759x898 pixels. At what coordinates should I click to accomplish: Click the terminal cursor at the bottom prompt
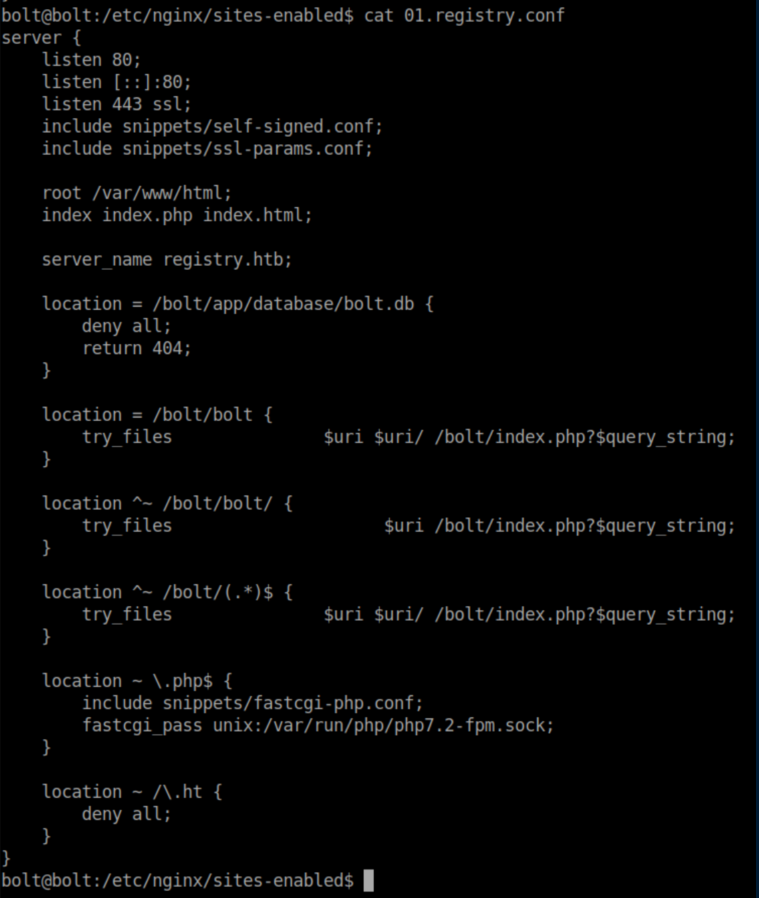368,880
